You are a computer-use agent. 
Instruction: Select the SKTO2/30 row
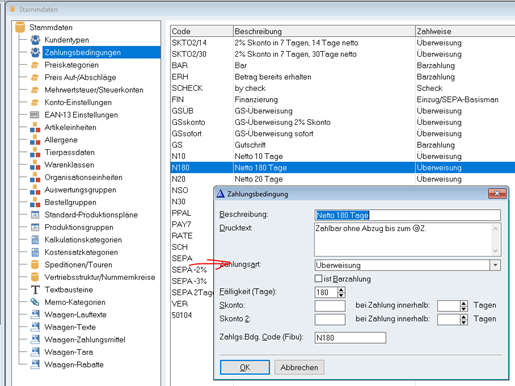(343, 54)
